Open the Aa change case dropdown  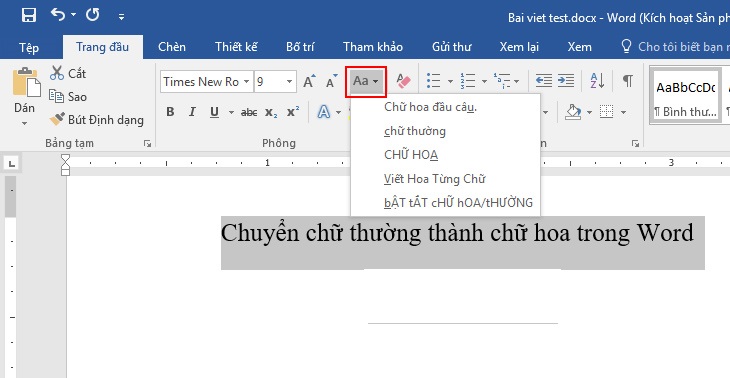[x=366, y=81]
